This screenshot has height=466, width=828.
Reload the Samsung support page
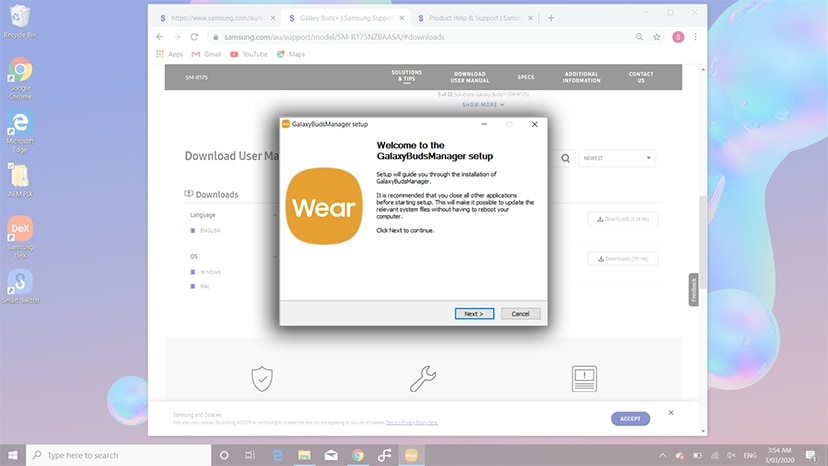click(194, 37)
